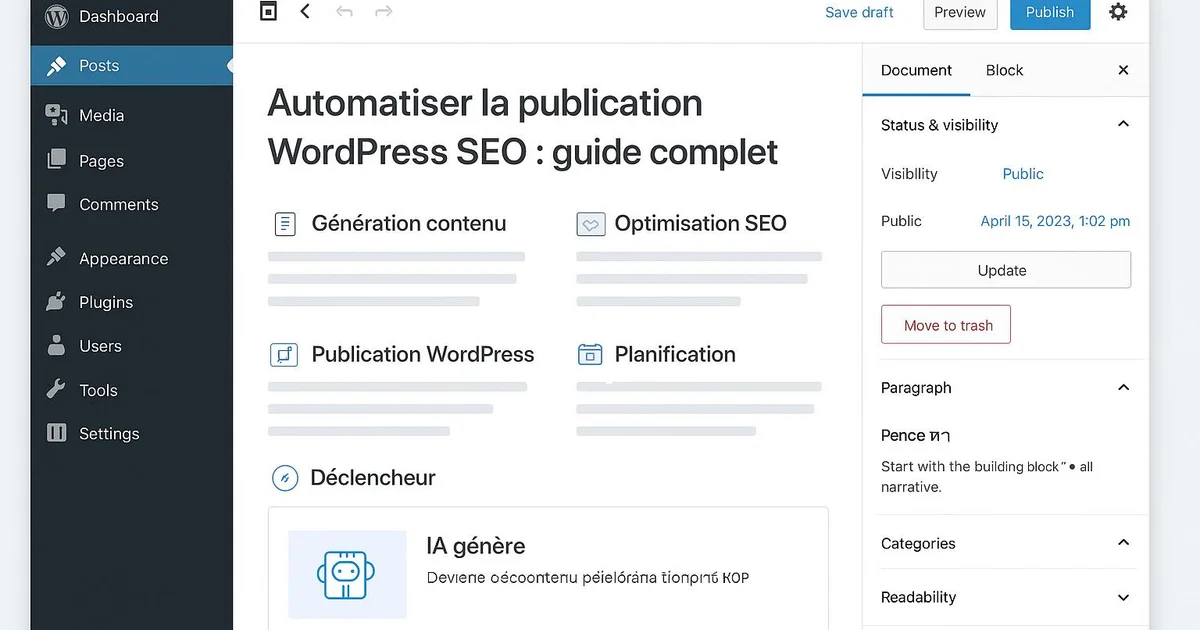The image size is (1200, 630).
Task: Select the Media icon in sidebar
Action: point(57,115)
